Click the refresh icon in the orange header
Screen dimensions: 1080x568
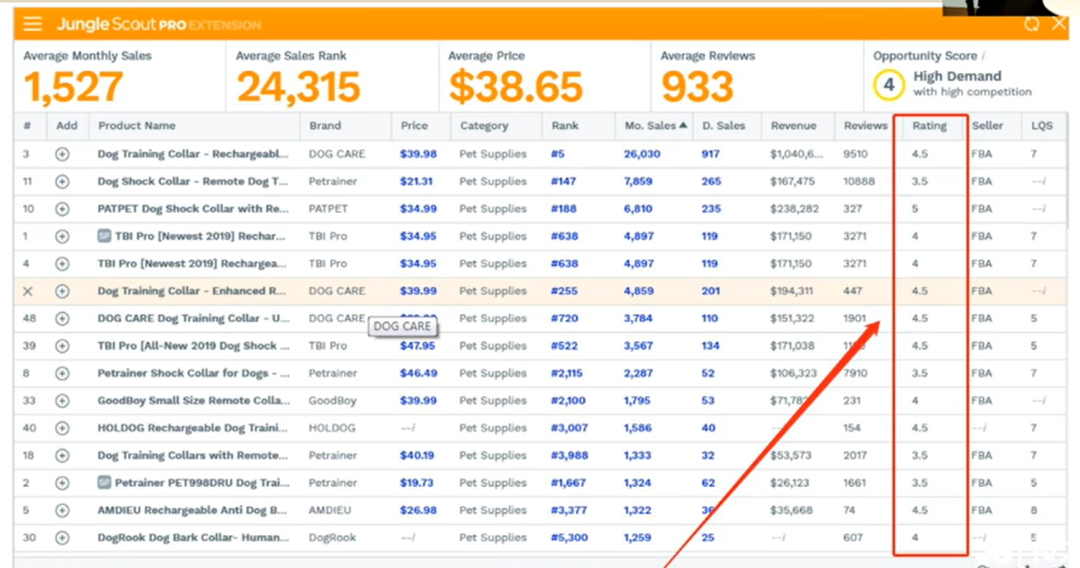point(1031,24)
